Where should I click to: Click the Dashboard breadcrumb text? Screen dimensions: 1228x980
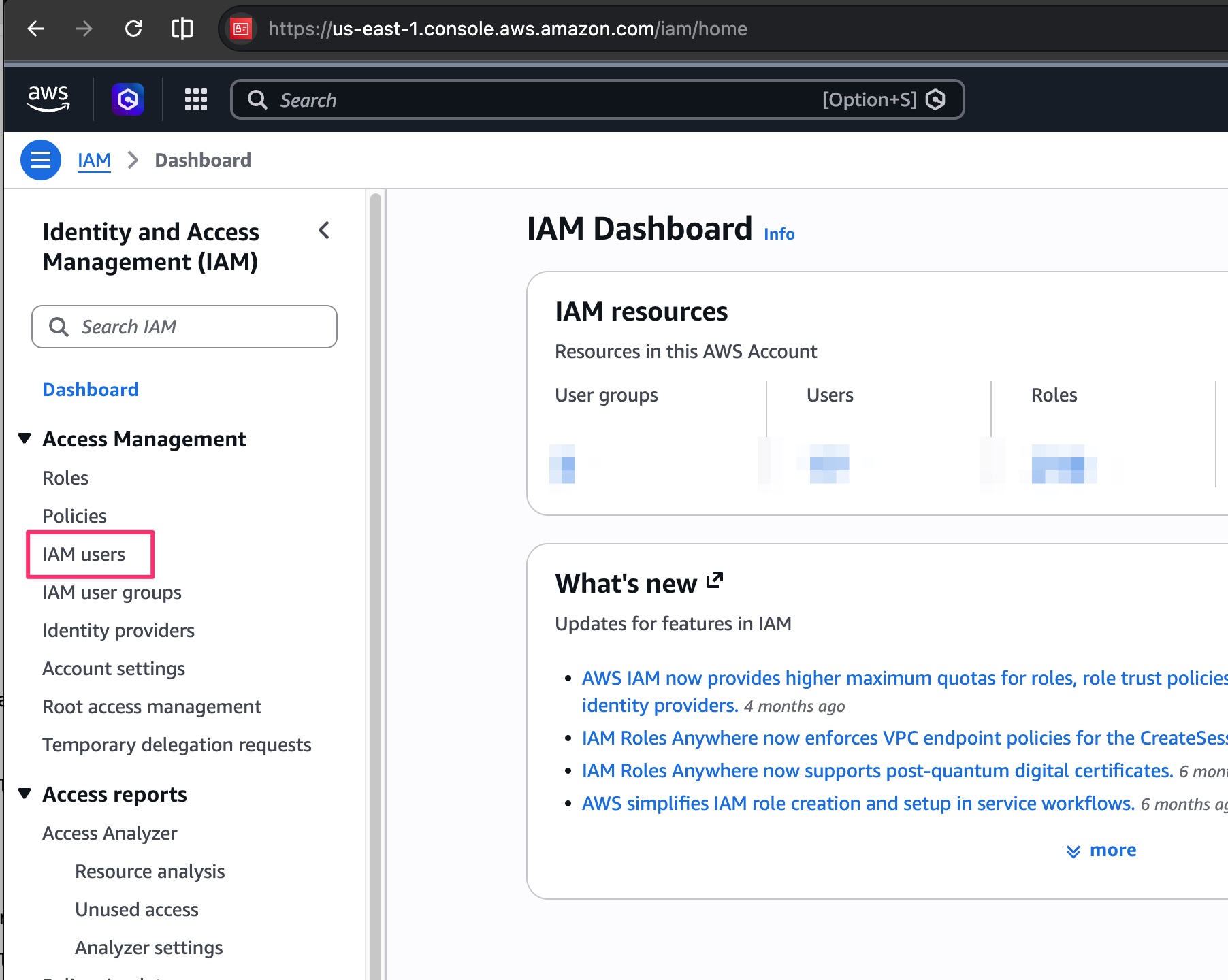point(203,160)
